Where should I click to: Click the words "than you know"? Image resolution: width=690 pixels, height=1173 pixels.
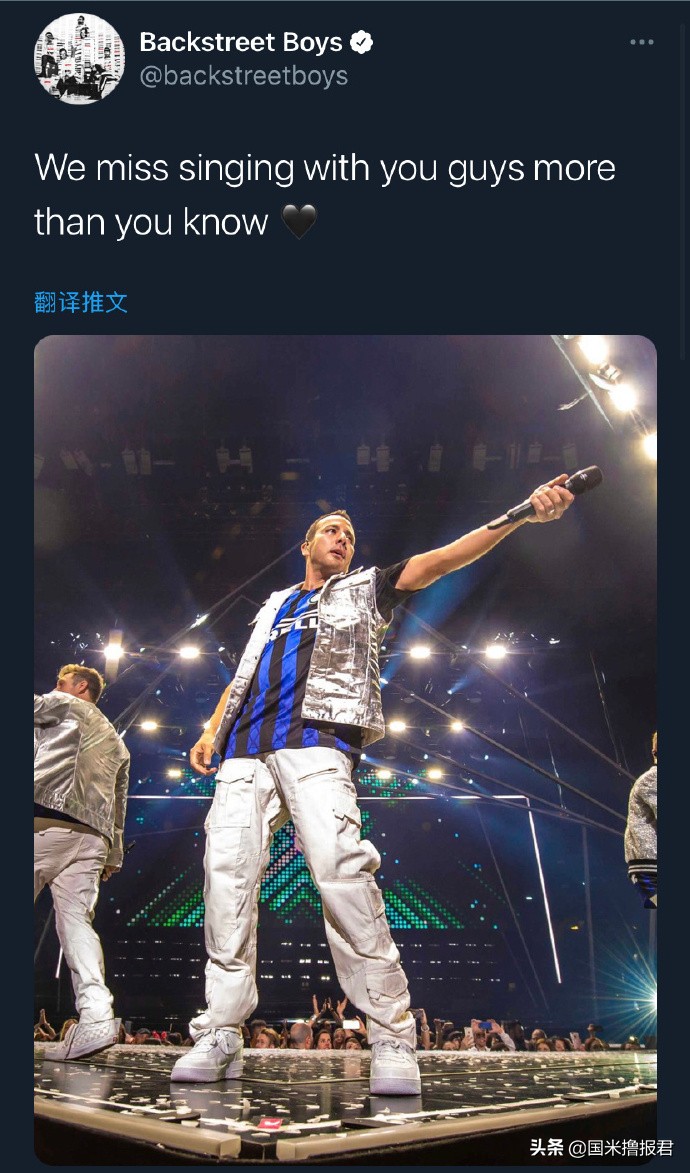[x=151, y=222]
